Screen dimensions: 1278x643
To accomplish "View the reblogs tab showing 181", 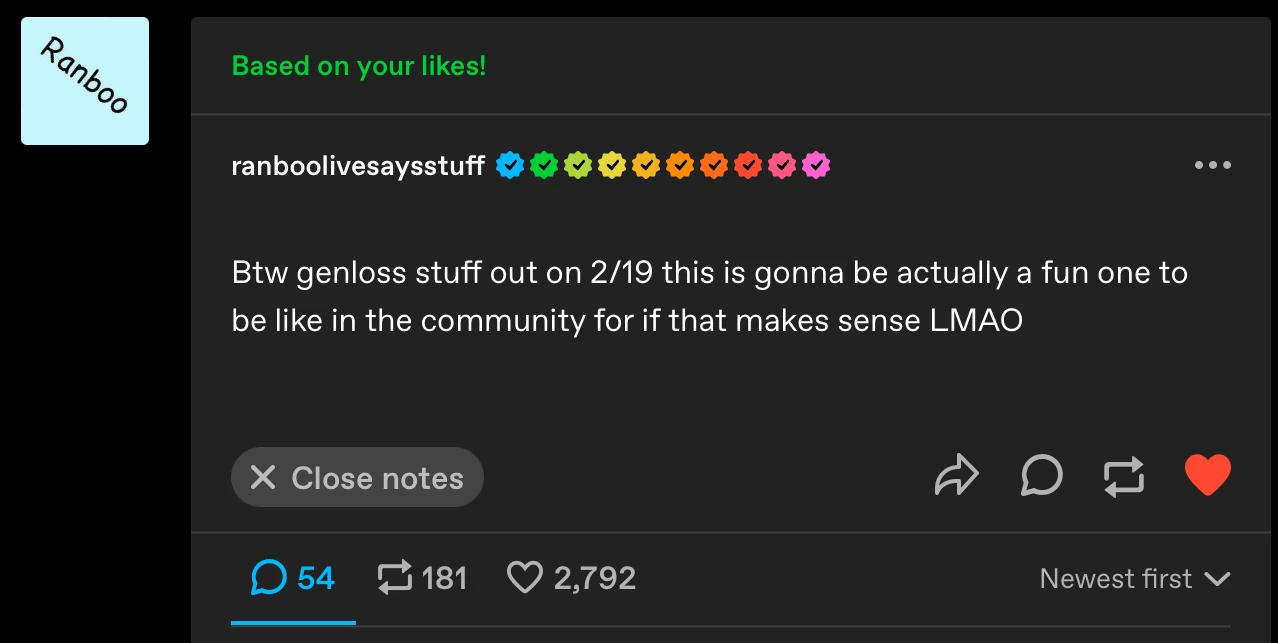I will [x=421, y=577].
